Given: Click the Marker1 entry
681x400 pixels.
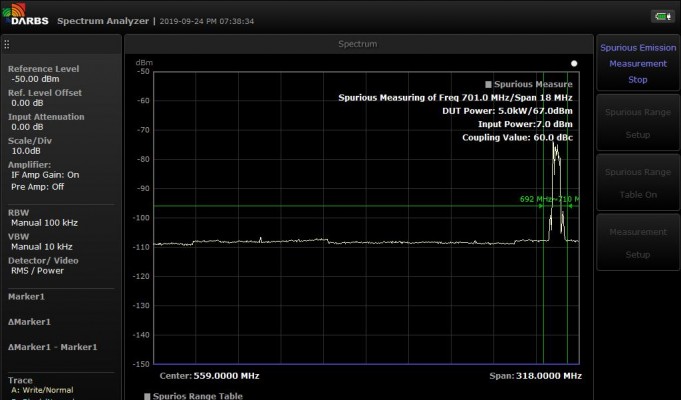Looking at the screenshot, I should [26, 297].
